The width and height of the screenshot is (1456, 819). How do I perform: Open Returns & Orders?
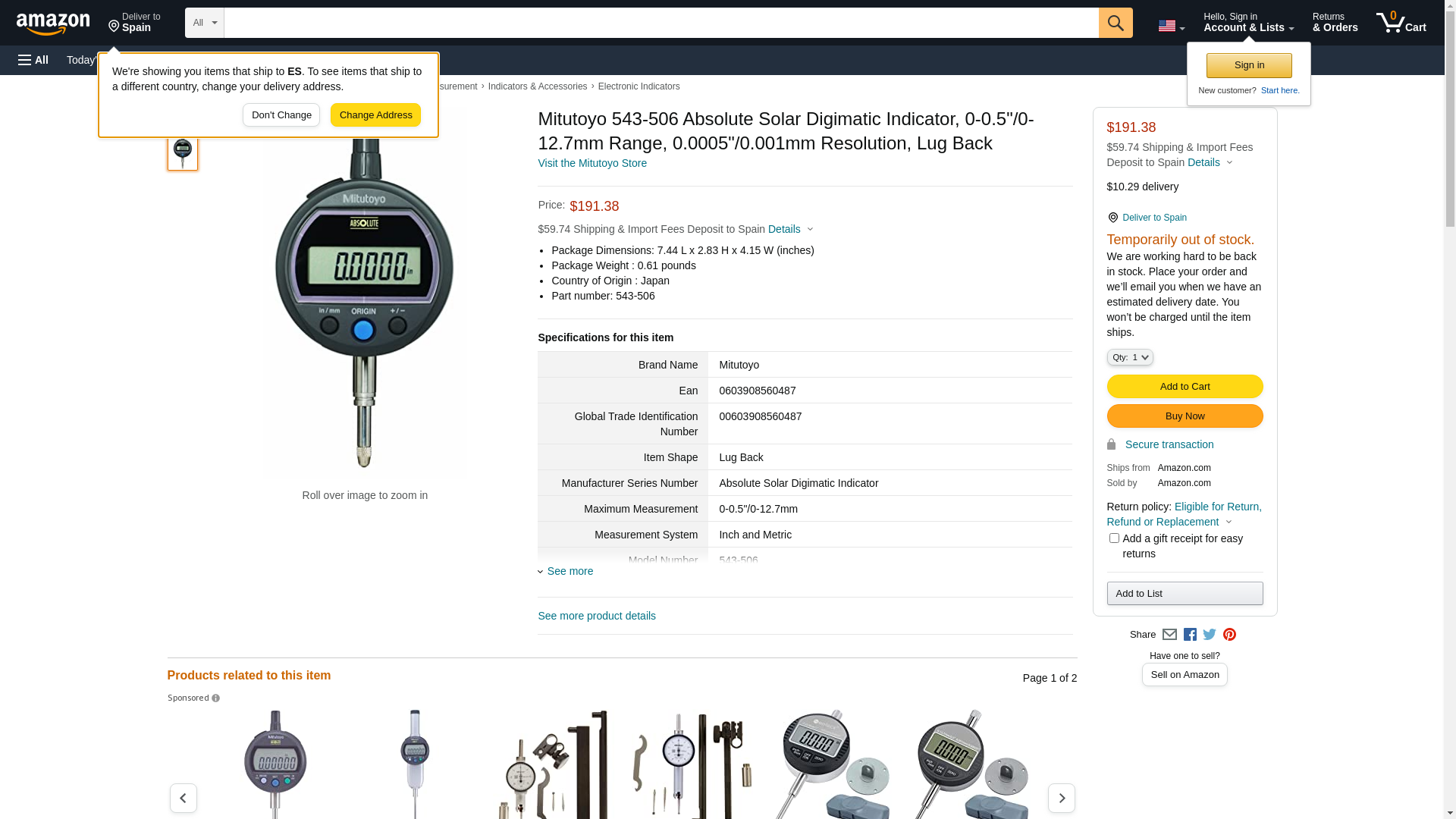pyautogui.click(x=1335, y=23)
